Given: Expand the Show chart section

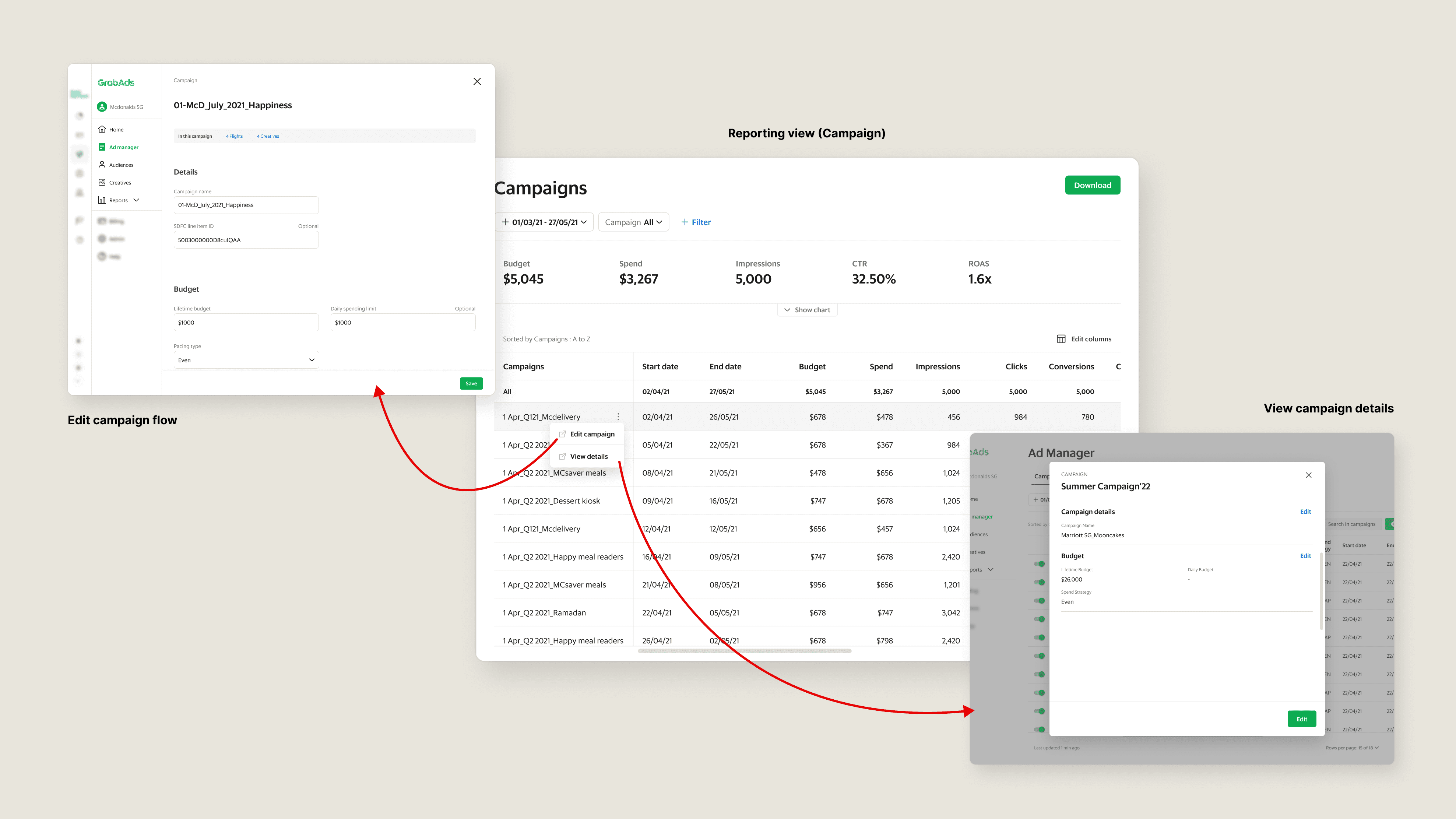Looking at the screenshot, I should (806, 310).
